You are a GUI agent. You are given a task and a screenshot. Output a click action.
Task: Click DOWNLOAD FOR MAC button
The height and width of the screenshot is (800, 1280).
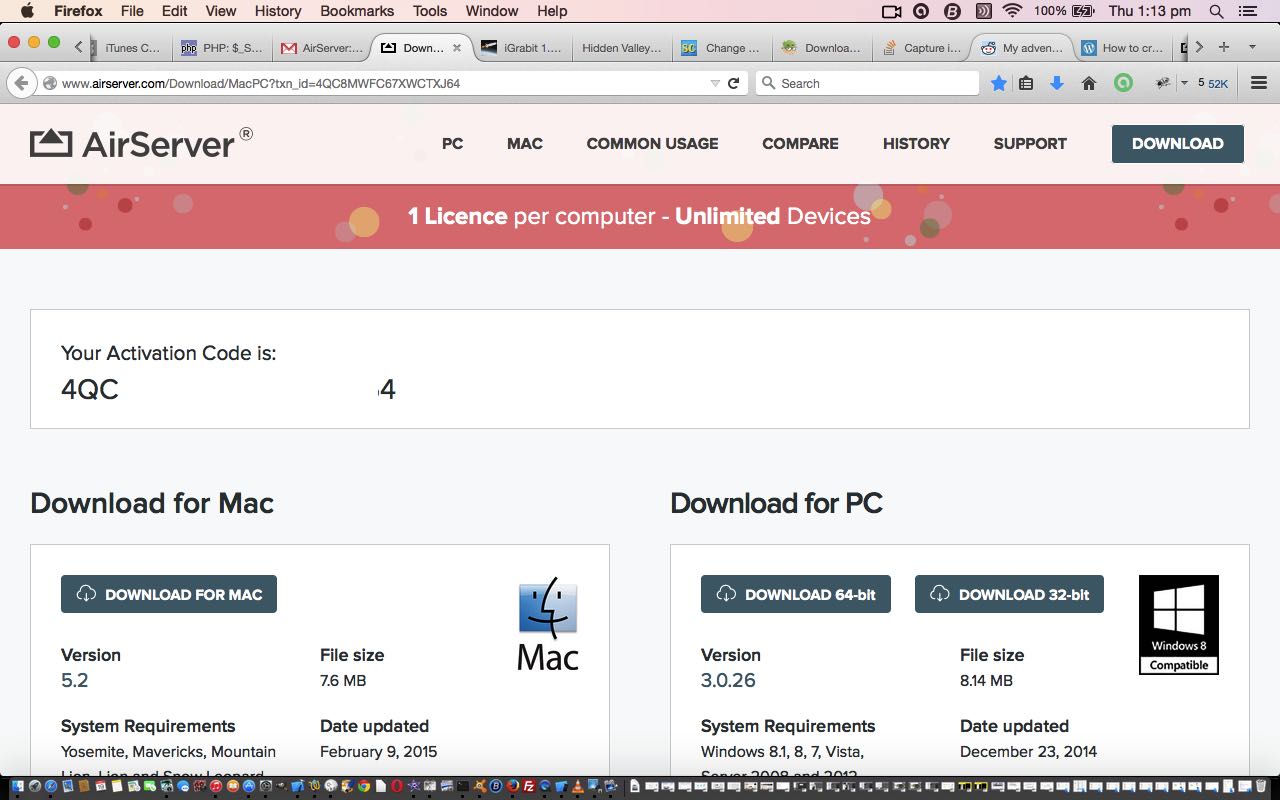tap(169, 594)
